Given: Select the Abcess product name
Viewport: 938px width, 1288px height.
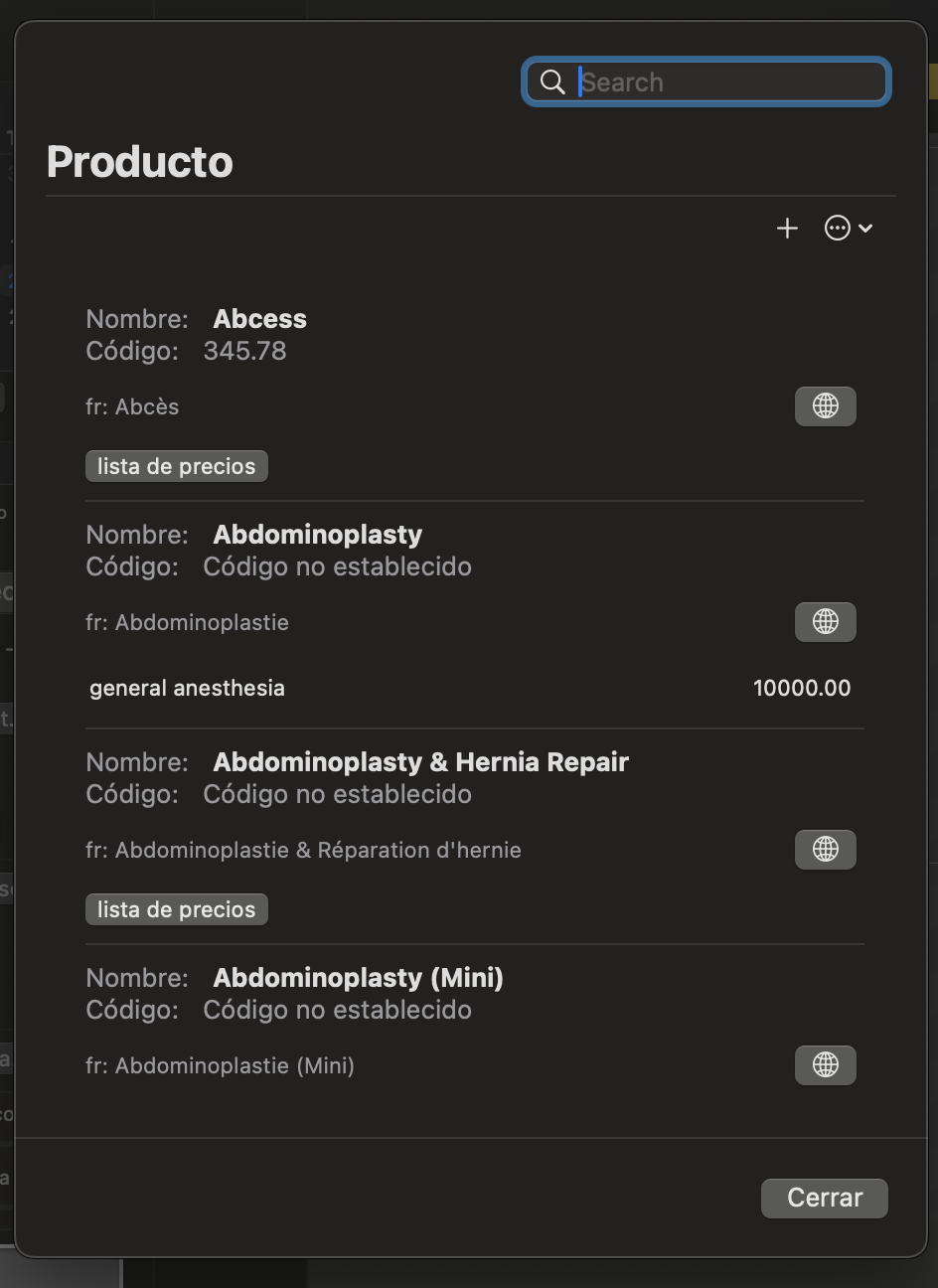Looking at the screenshot, I should [260, 319].
